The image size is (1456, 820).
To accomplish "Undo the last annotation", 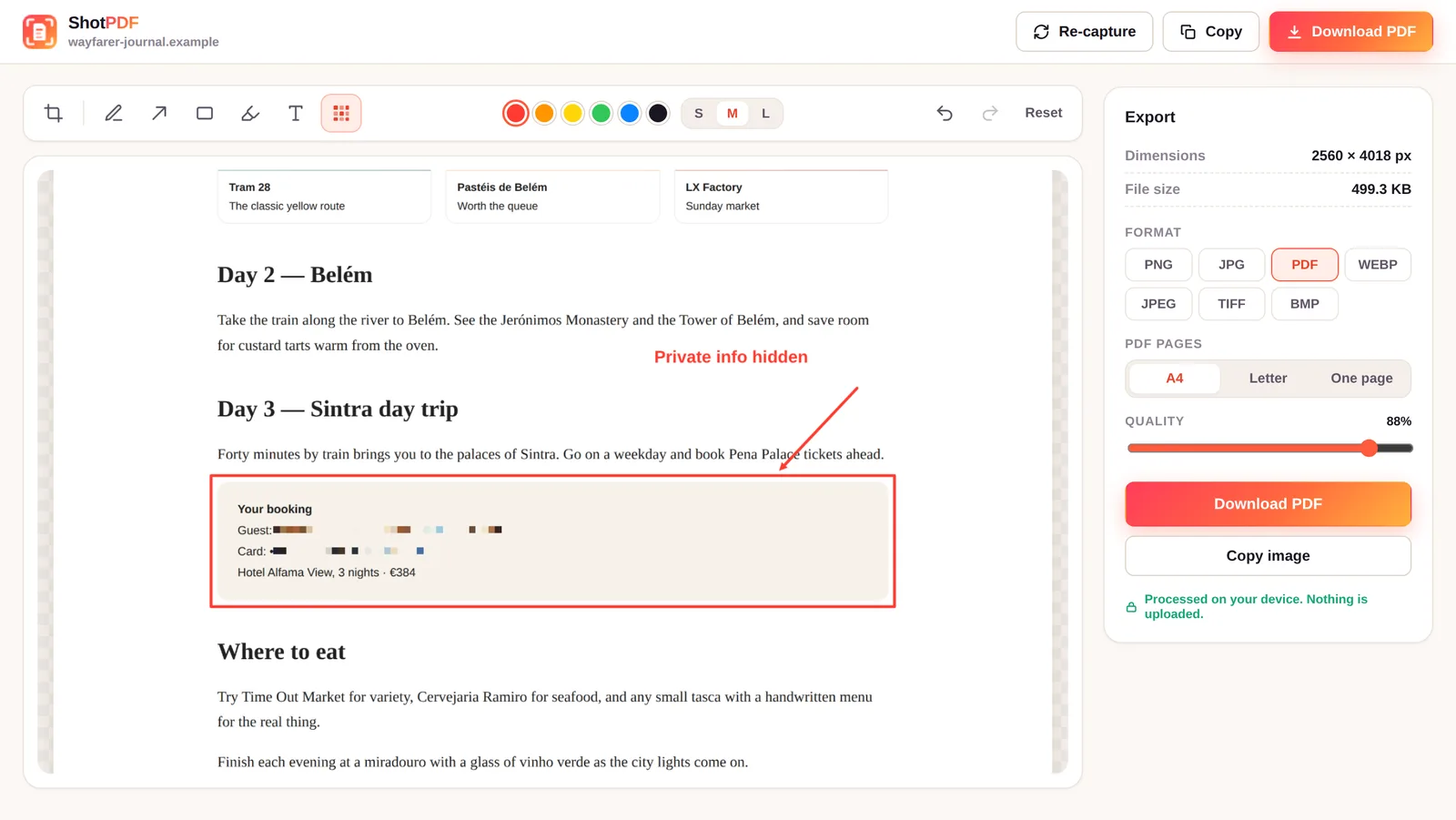I will click(945, 113).
